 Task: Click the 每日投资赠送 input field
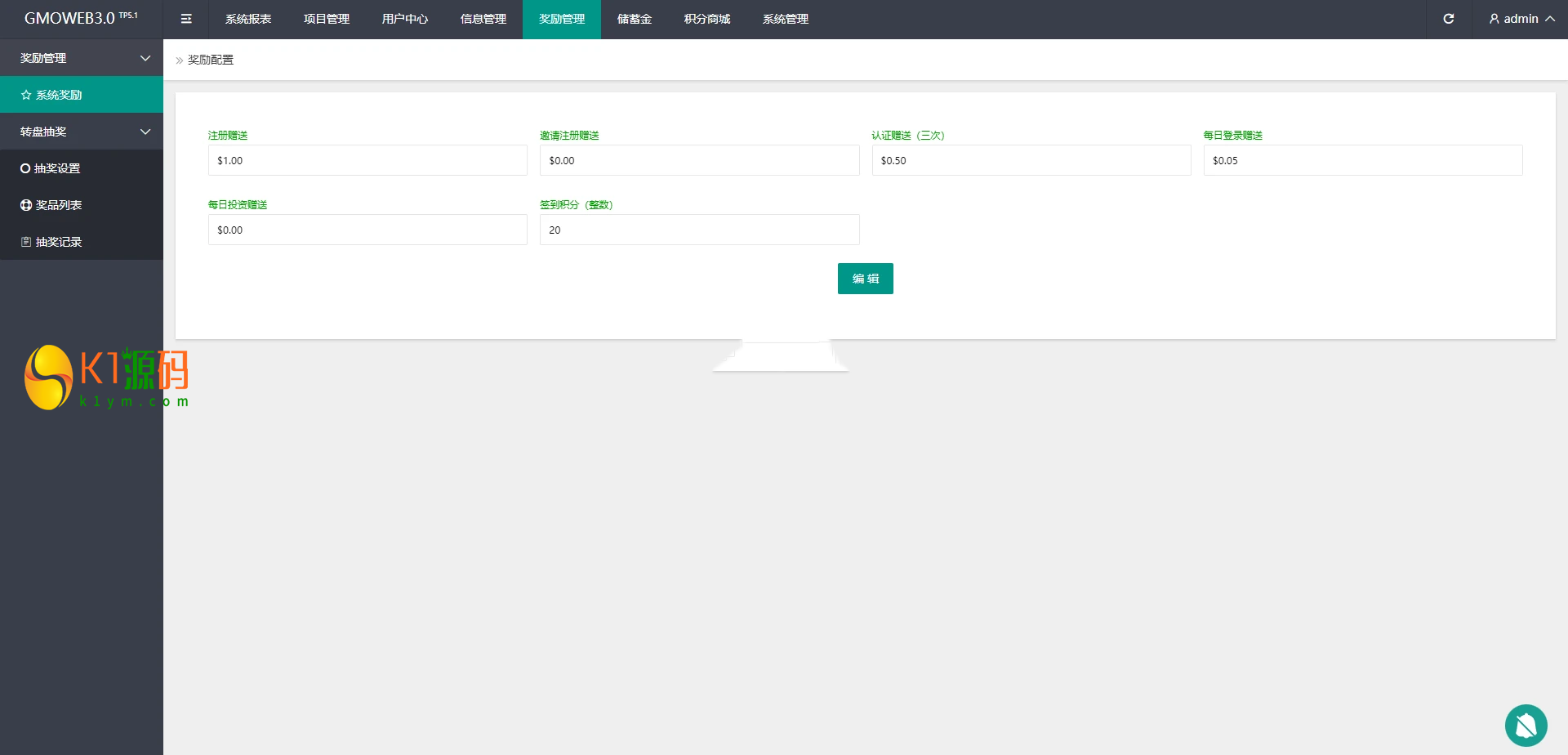[x=367, y=230]
